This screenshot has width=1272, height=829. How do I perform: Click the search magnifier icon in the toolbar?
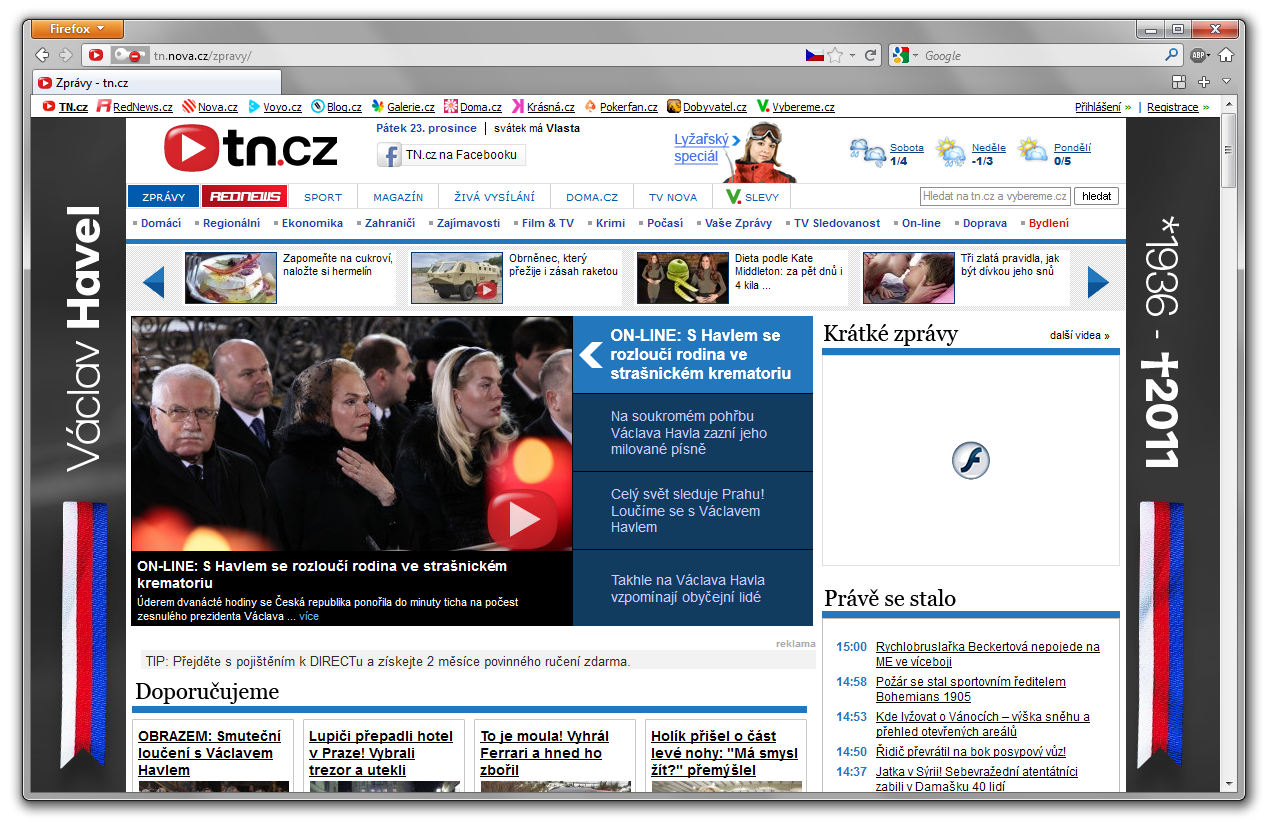point(1173,55)
